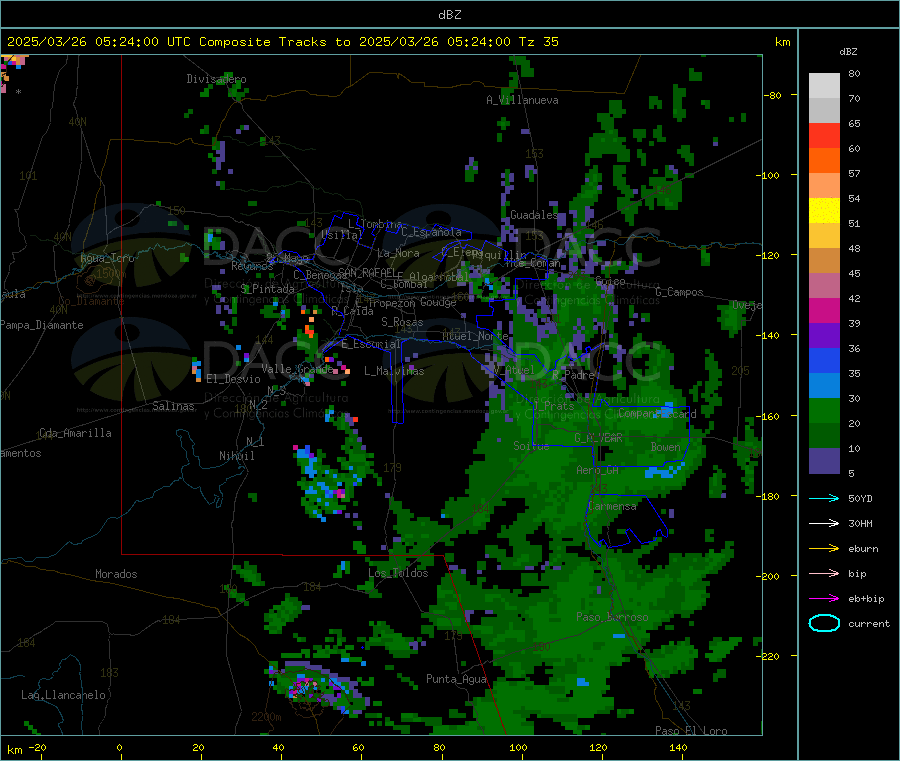The width and height of the screenshot is (900, 761).
Task: Click the 30HM white arrow legend icon
Action: click(x=824, y=523)
